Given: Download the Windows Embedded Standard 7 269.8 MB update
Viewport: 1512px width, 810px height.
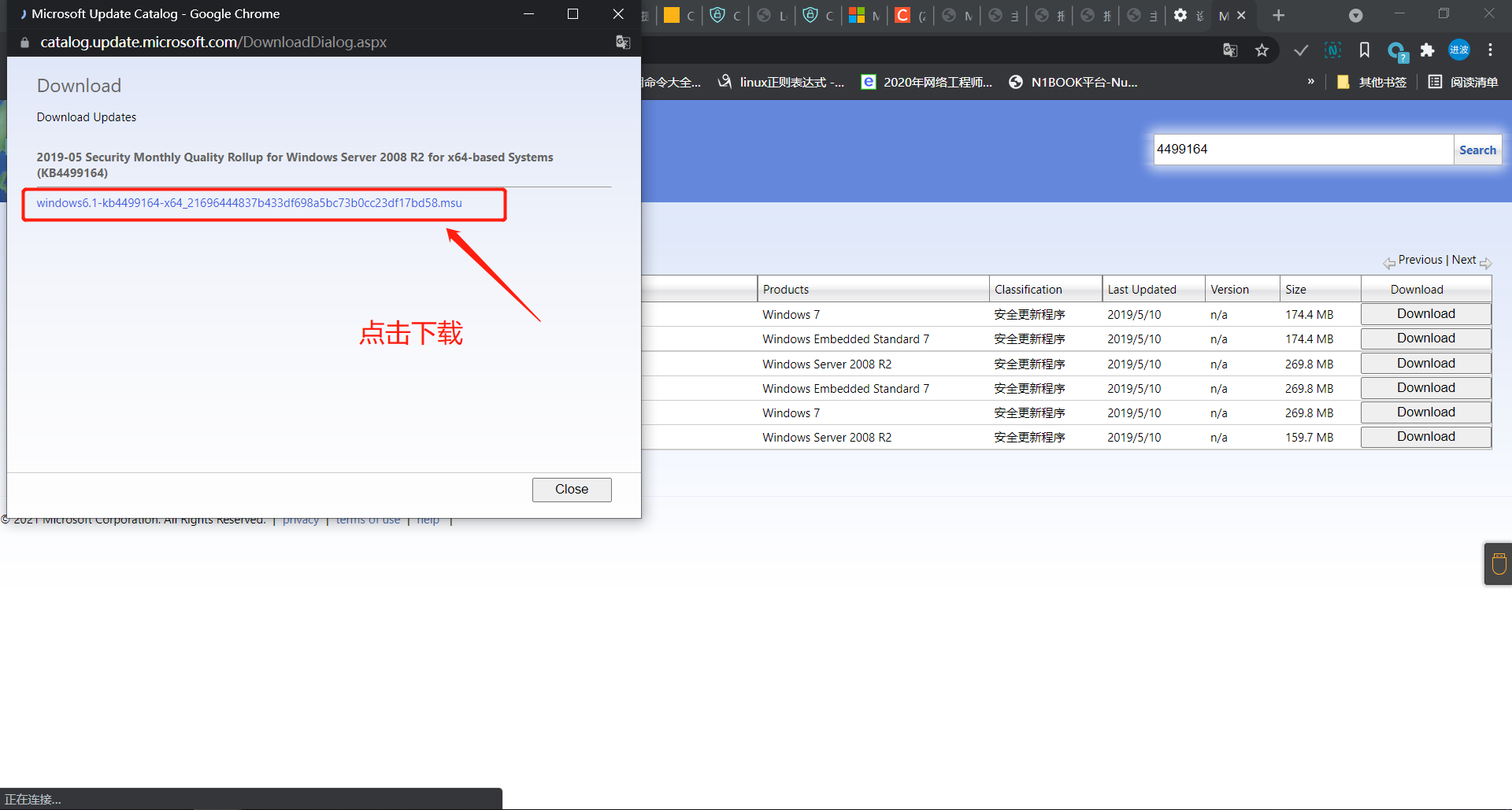Looking at the screenshot, I should (1426, 388).
